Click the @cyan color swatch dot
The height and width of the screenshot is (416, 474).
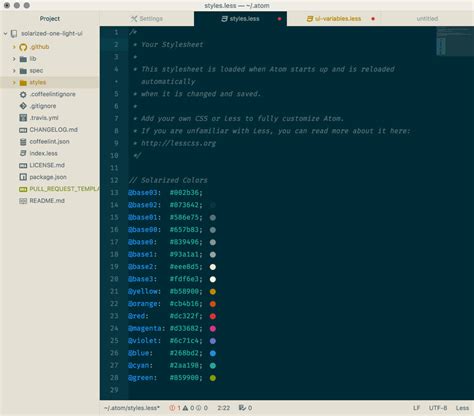click(213, 366)
